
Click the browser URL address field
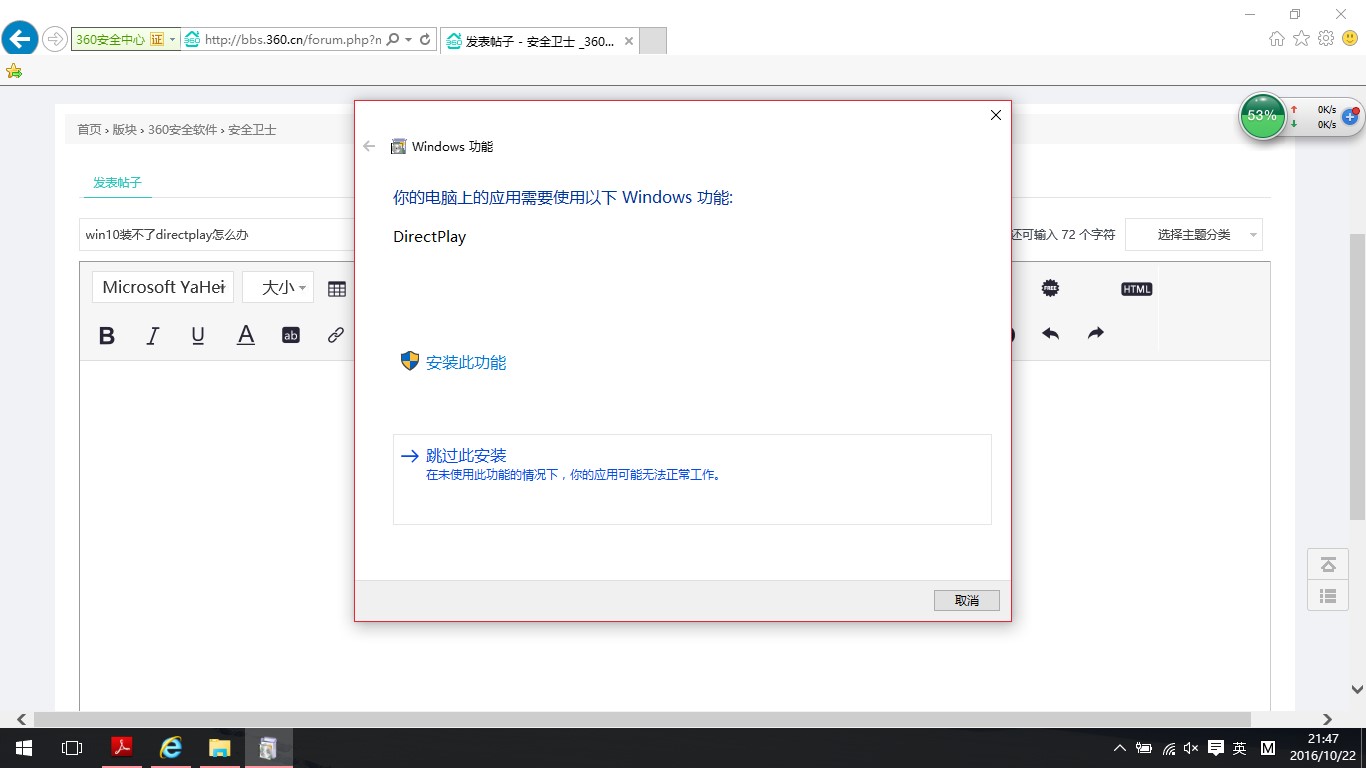[x=293, y=40]
